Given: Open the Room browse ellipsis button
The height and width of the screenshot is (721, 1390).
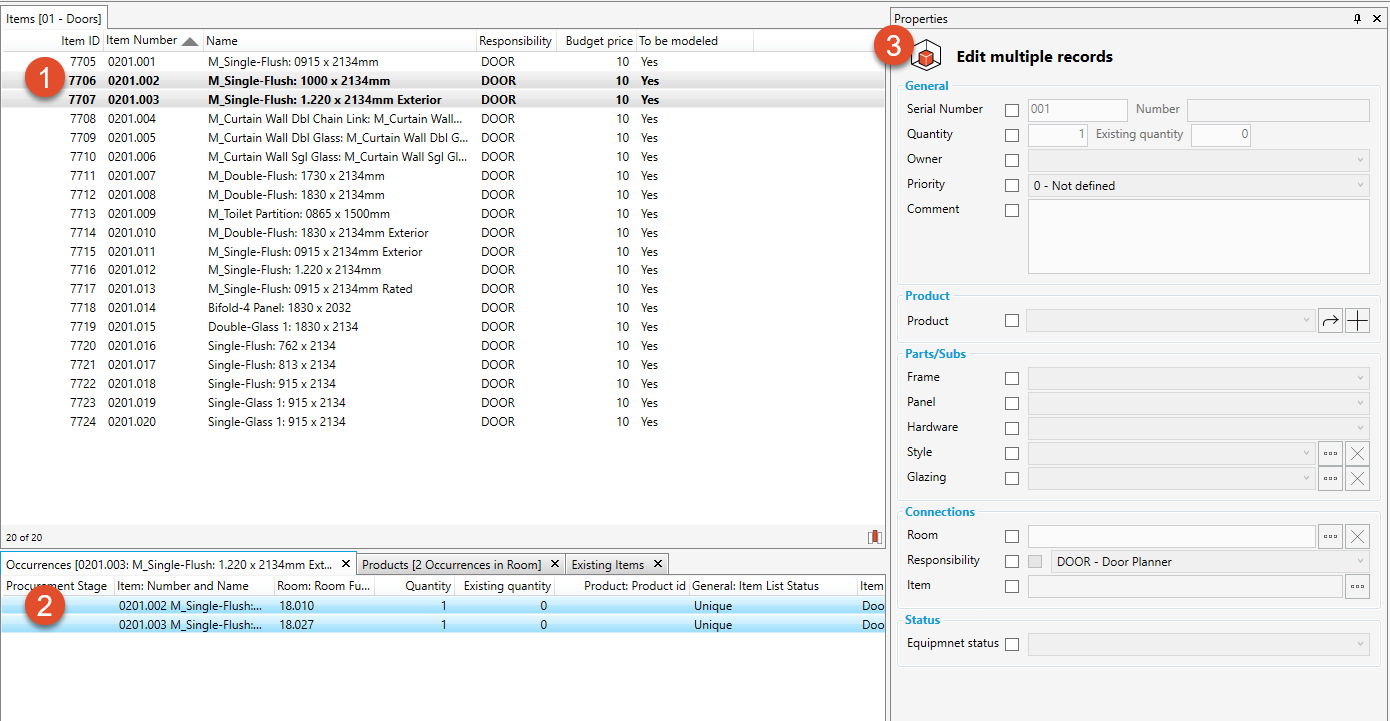Looking at the screenshot, I should (x=1330, y=536).
